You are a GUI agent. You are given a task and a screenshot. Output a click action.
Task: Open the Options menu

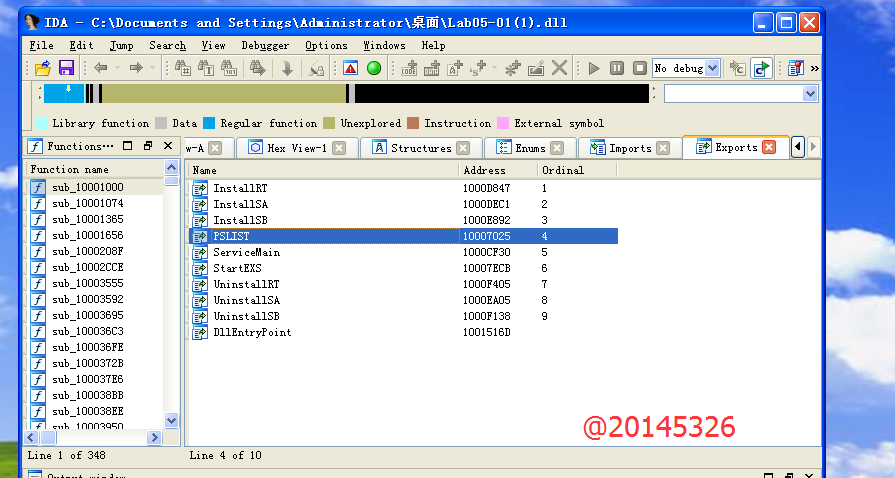[x=326, y=45]
